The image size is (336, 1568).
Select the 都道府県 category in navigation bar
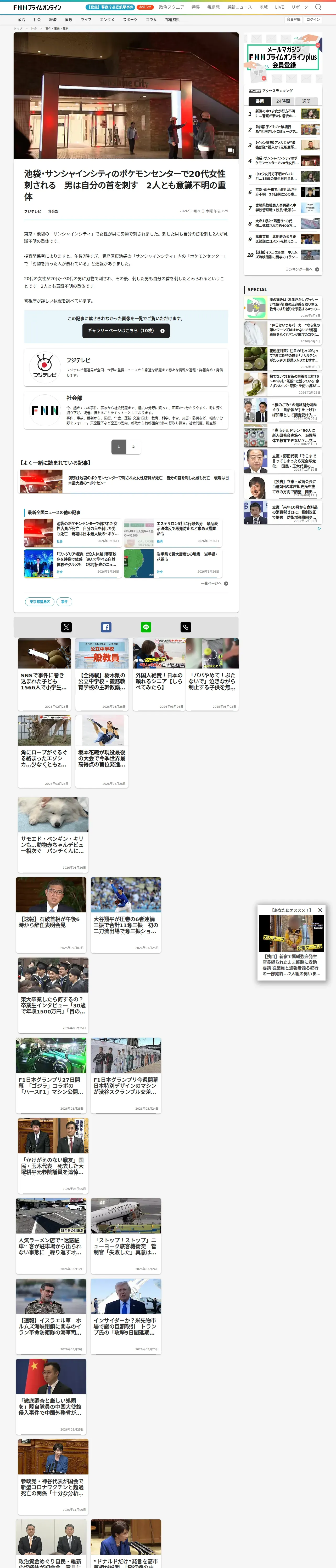pyautogui.click(x=172, y=20)
